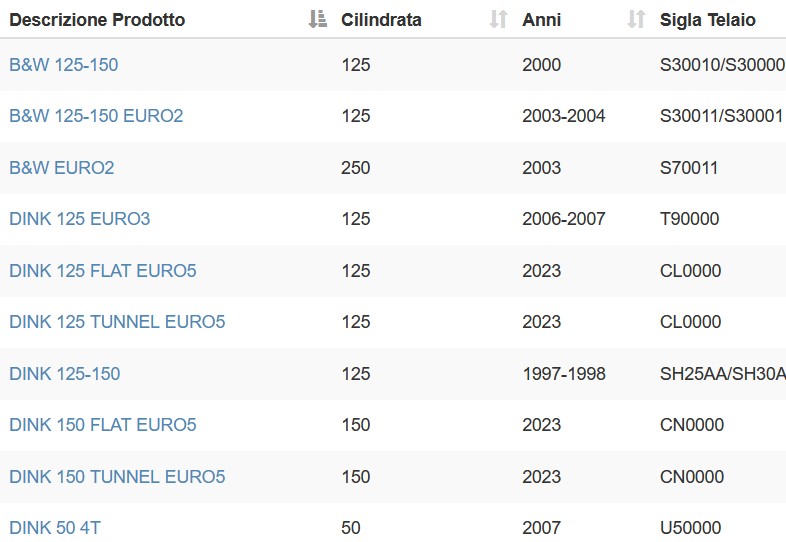Open DINK 125 TUNNEL EURO5 entry
The height and width of the screenshot is (542, 786).
pyautogui.click(x=117, y=321)
